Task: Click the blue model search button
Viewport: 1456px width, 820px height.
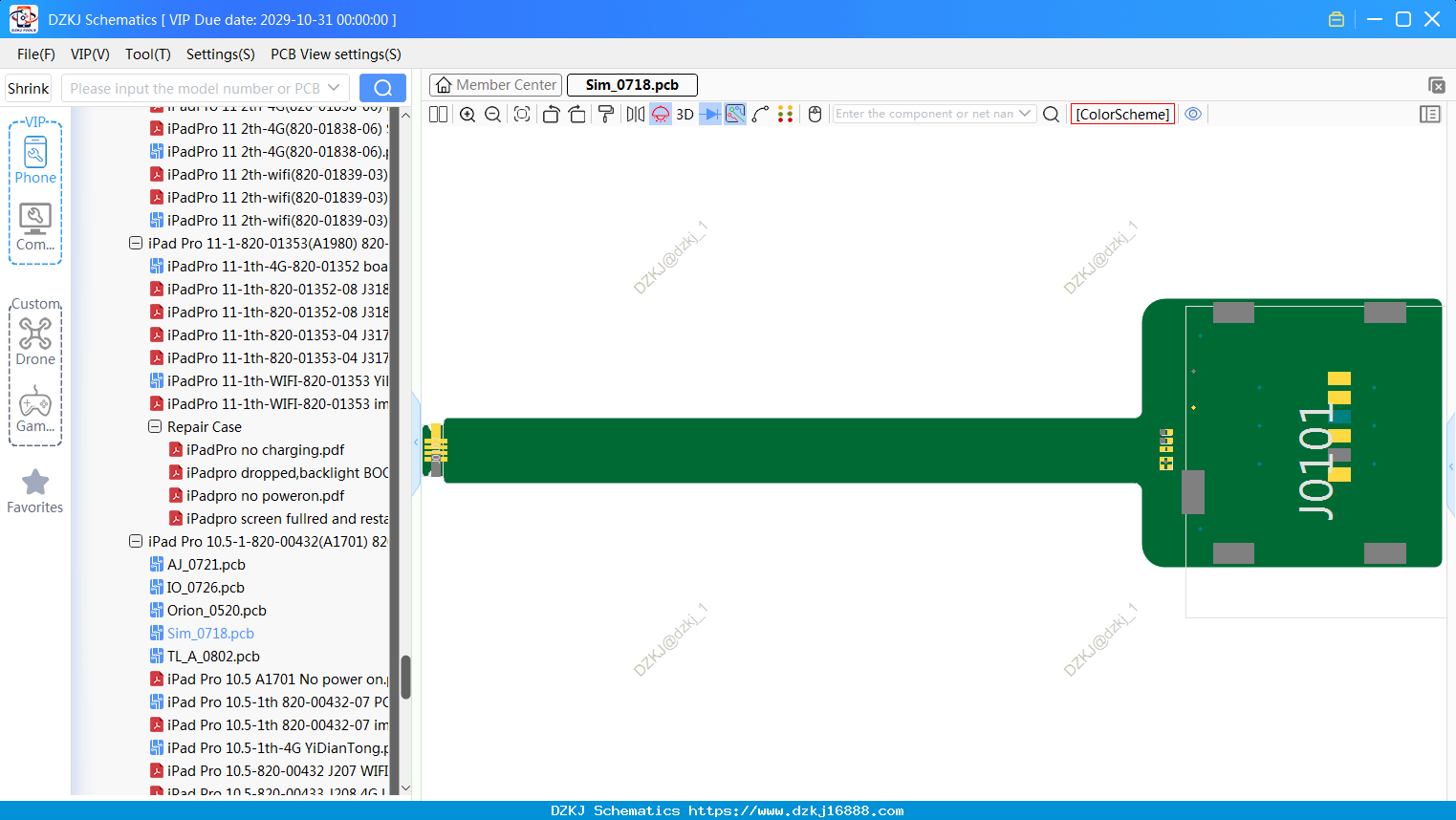Action: click(x=382, y=88)
